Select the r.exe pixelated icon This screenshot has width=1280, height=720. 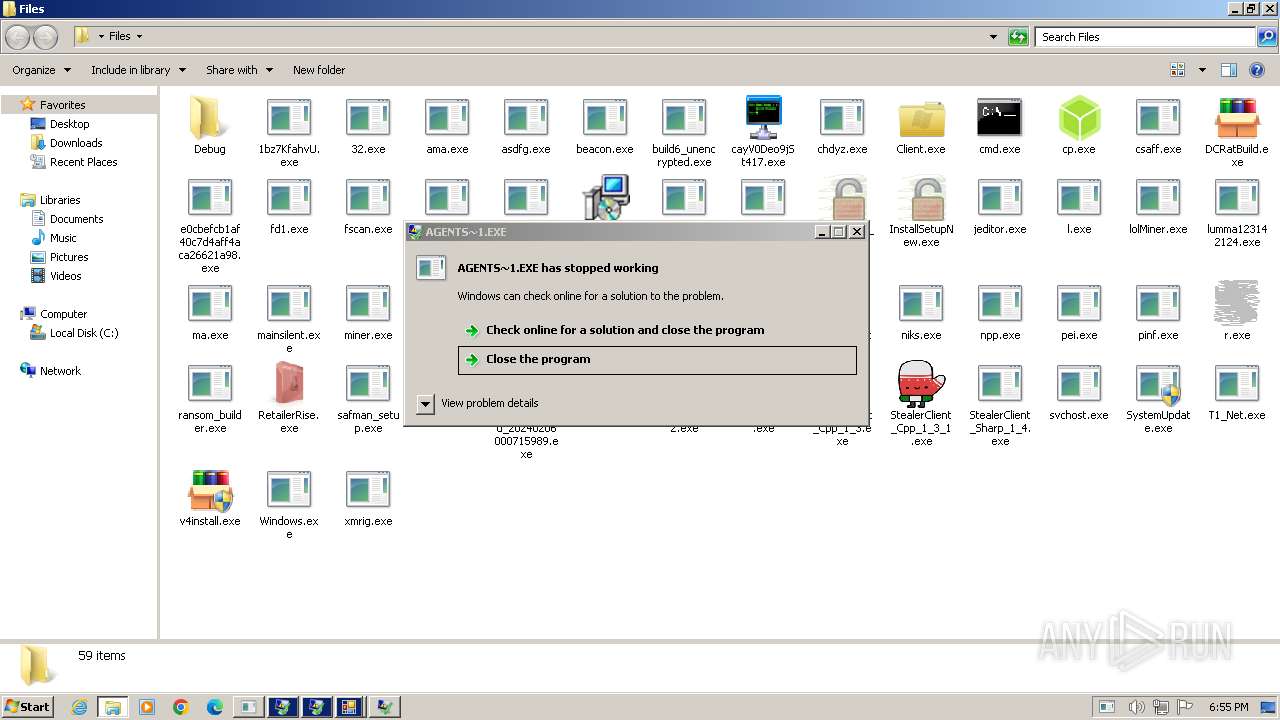[x=1237, y=304]
